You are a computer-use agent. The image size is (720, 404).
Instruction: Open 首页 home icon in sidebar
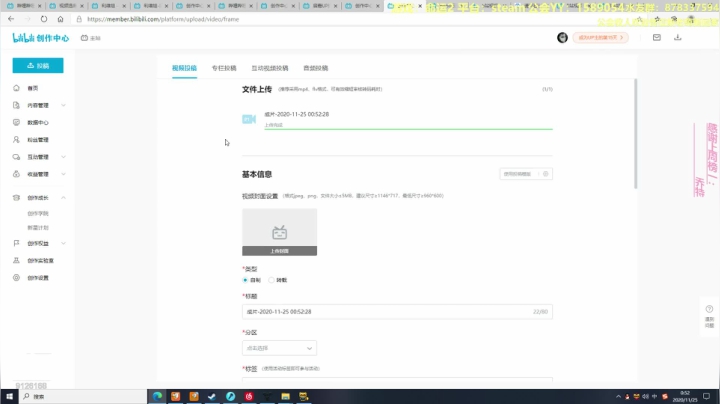(17, 88)
